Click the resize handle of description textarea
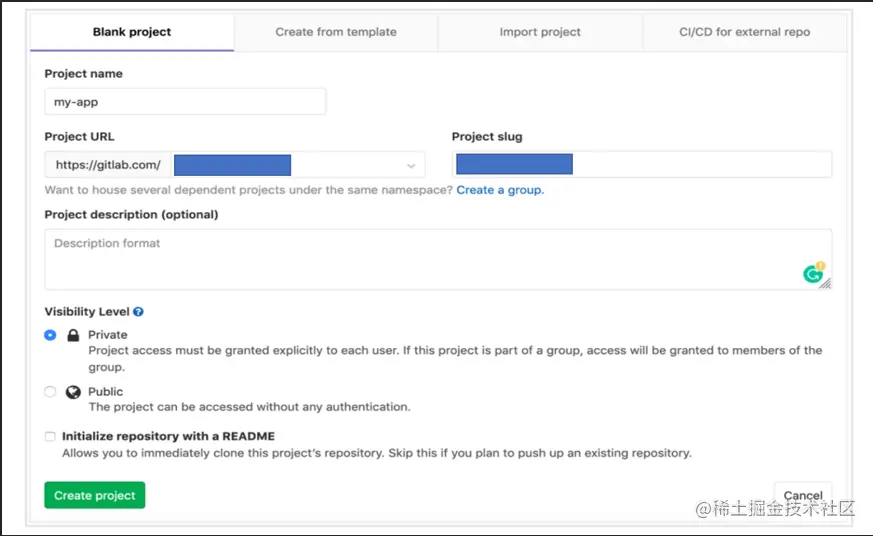Image resolution: width=873 pixels, height=536 pixels. tap(825, 284)
